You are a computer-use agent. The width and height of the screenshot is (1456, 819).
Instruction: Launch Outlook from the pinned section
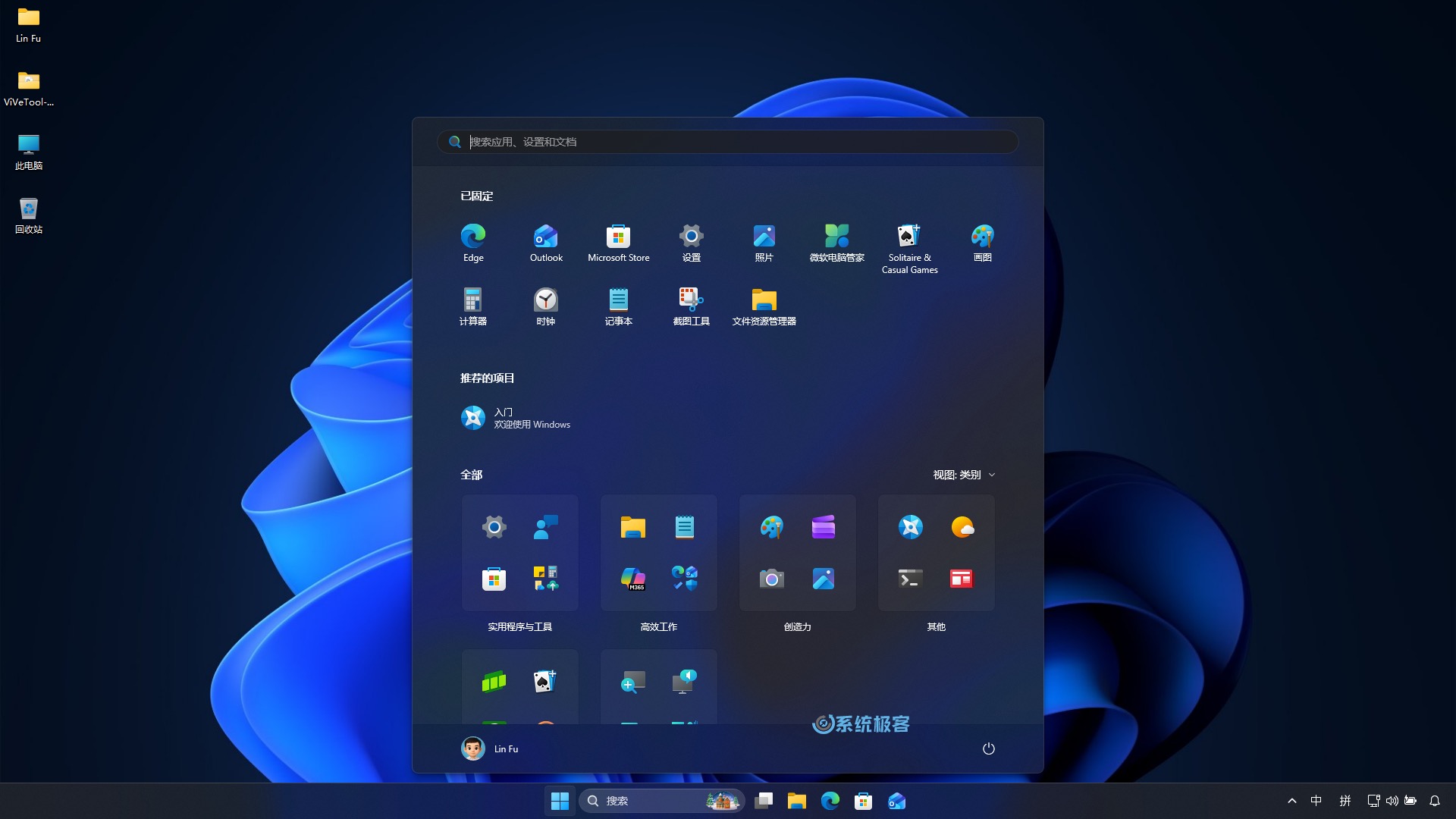[545, 243]
